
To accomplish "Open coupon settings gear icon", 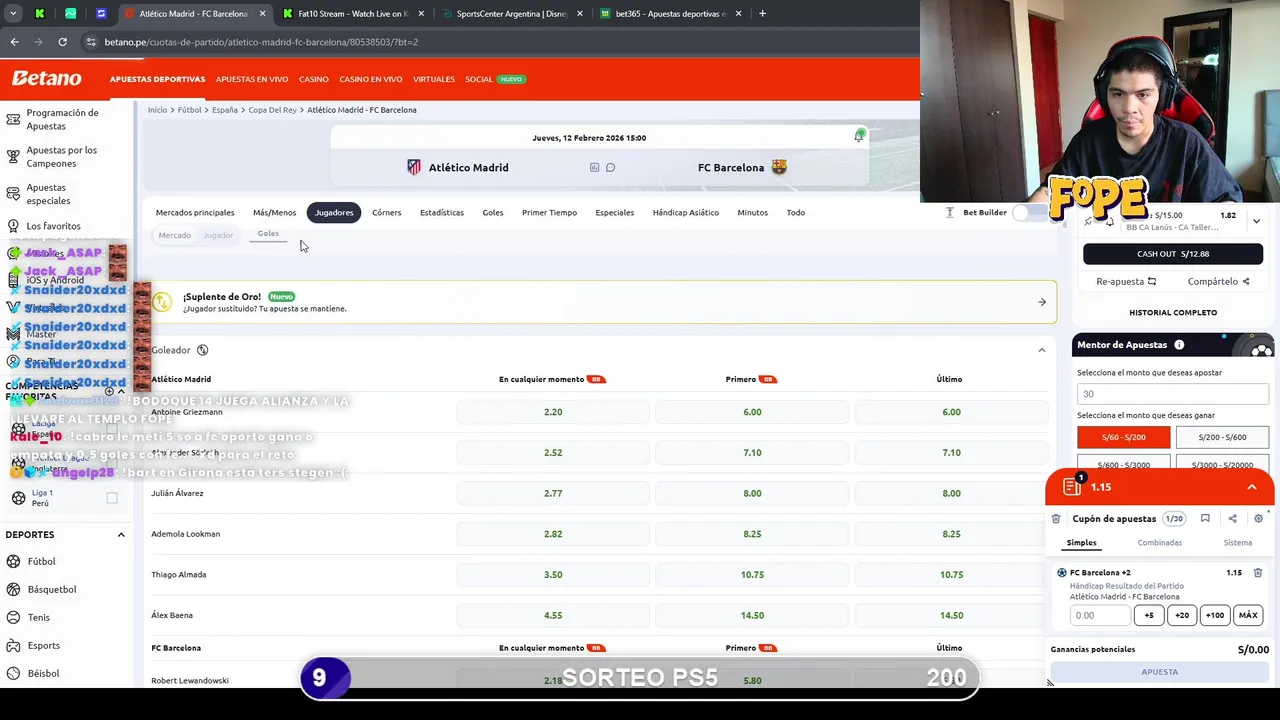I will click(x=1258, y=518).
